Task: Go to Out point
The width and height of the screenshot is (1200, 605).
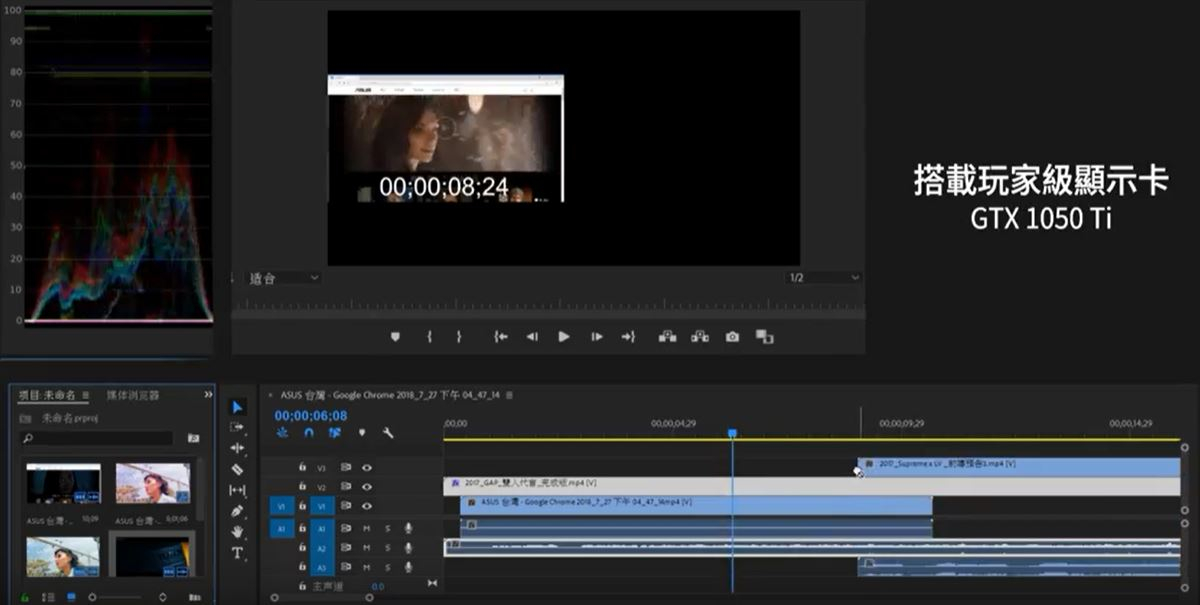Action: tap(628, 337)
